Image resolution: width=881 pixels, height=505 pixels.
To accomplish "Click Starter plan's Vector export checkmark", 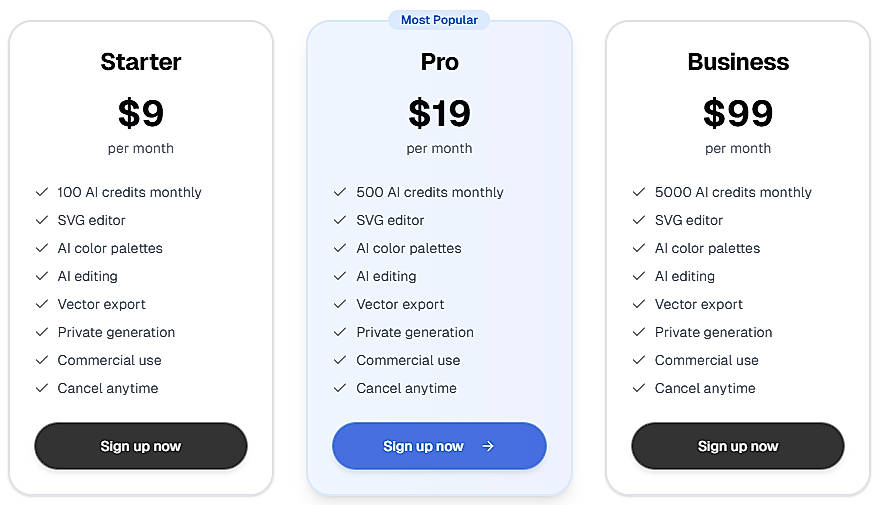I will [x=42, y=304].
